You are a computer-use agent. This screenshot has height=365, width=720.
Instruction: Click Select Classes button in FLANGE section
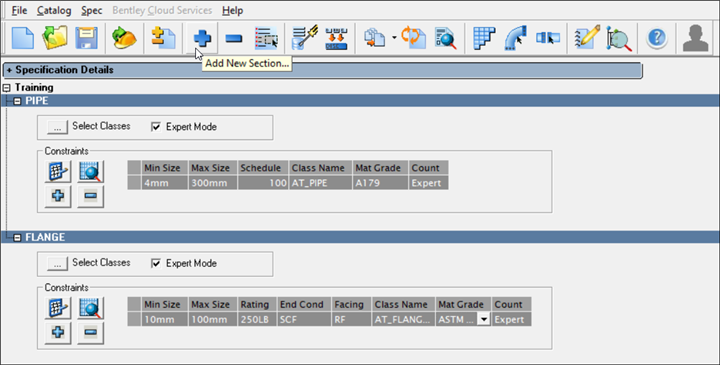coord(57,263)
